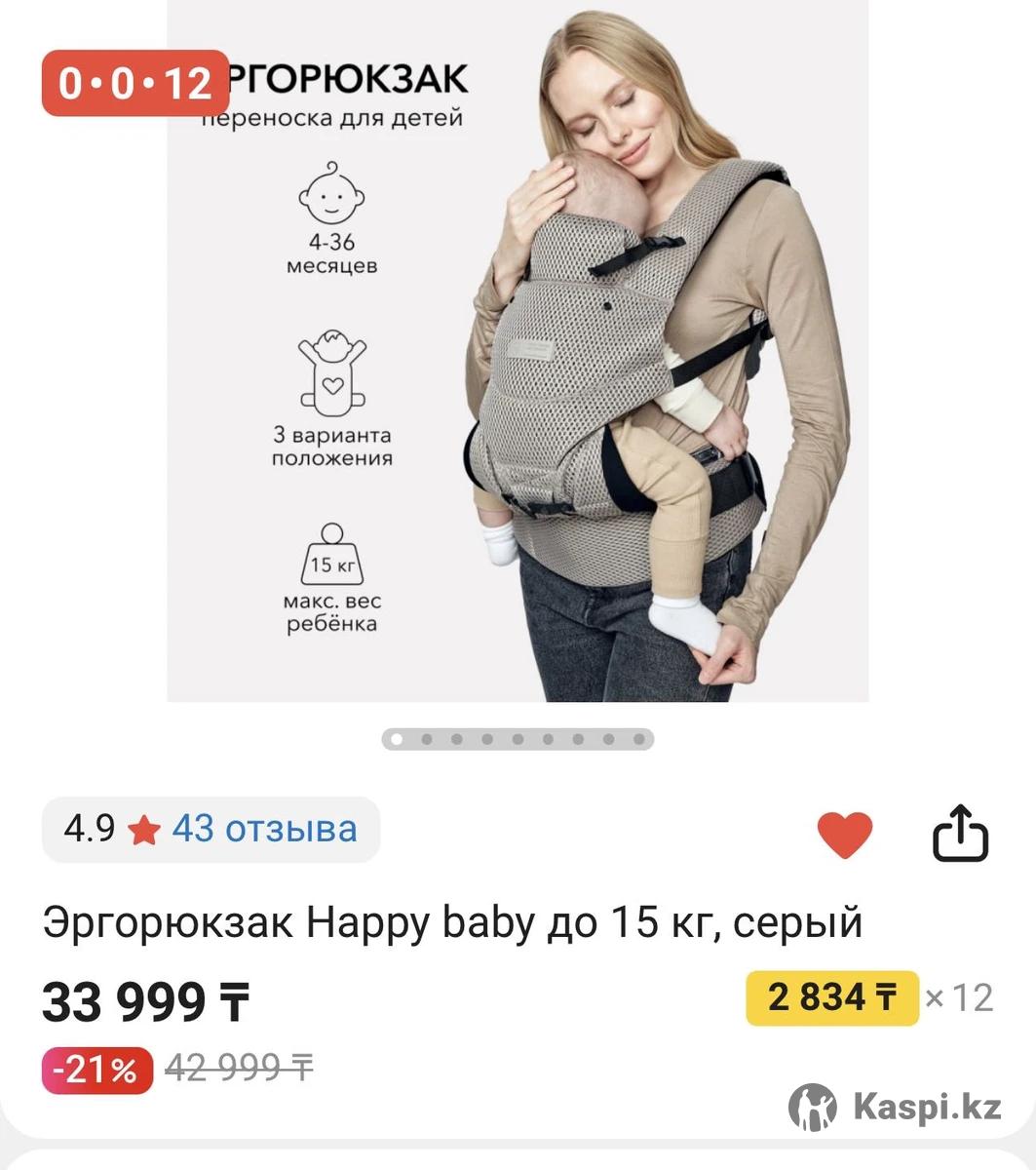Click the red star rating icon
The height and width of the screenshot is (1170, 1036).
click(x=144, y=831)
